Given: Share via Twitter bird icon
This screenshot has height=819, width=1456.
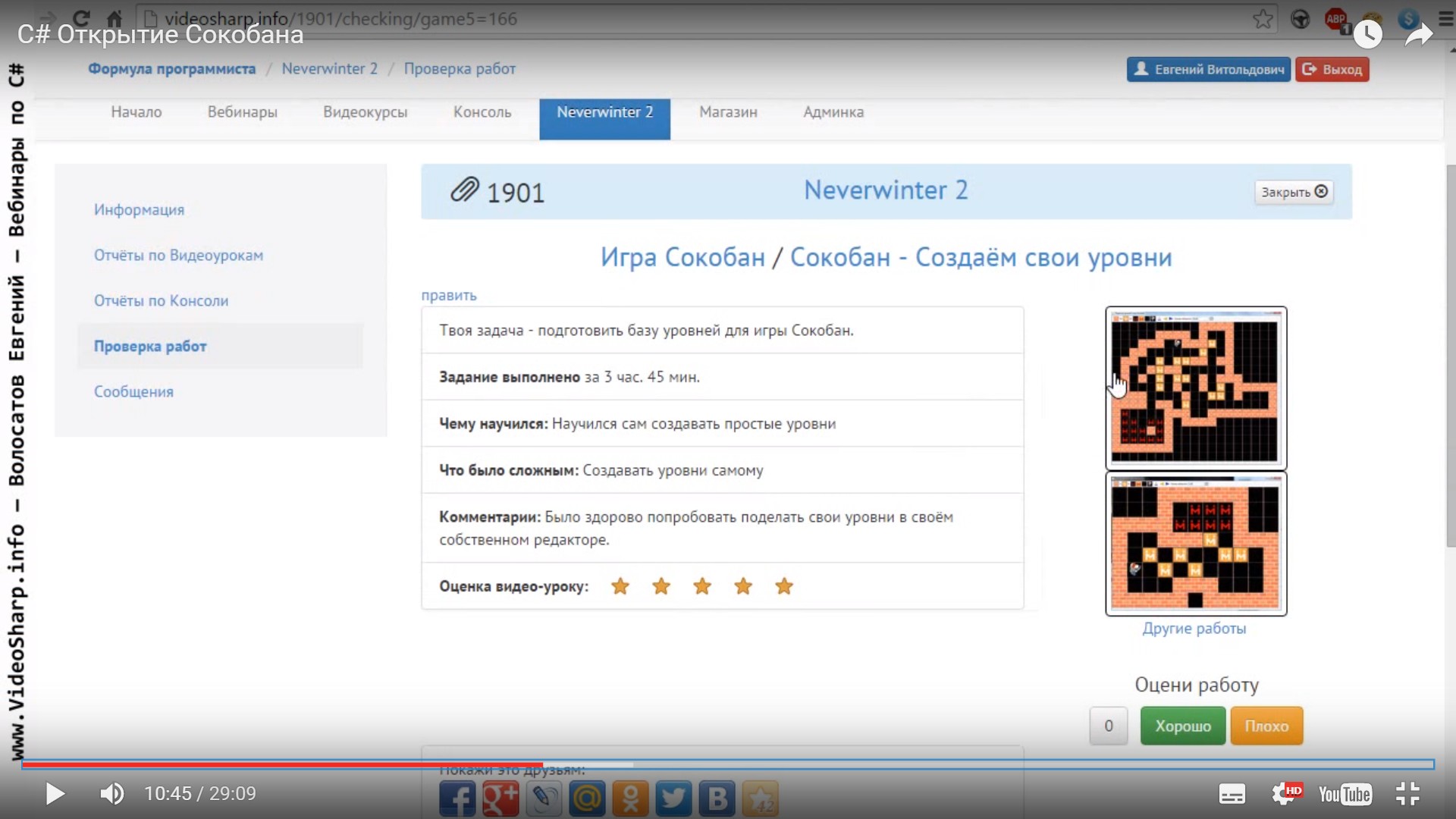Looking at the screenshot, I should click(x=673, y=799).
